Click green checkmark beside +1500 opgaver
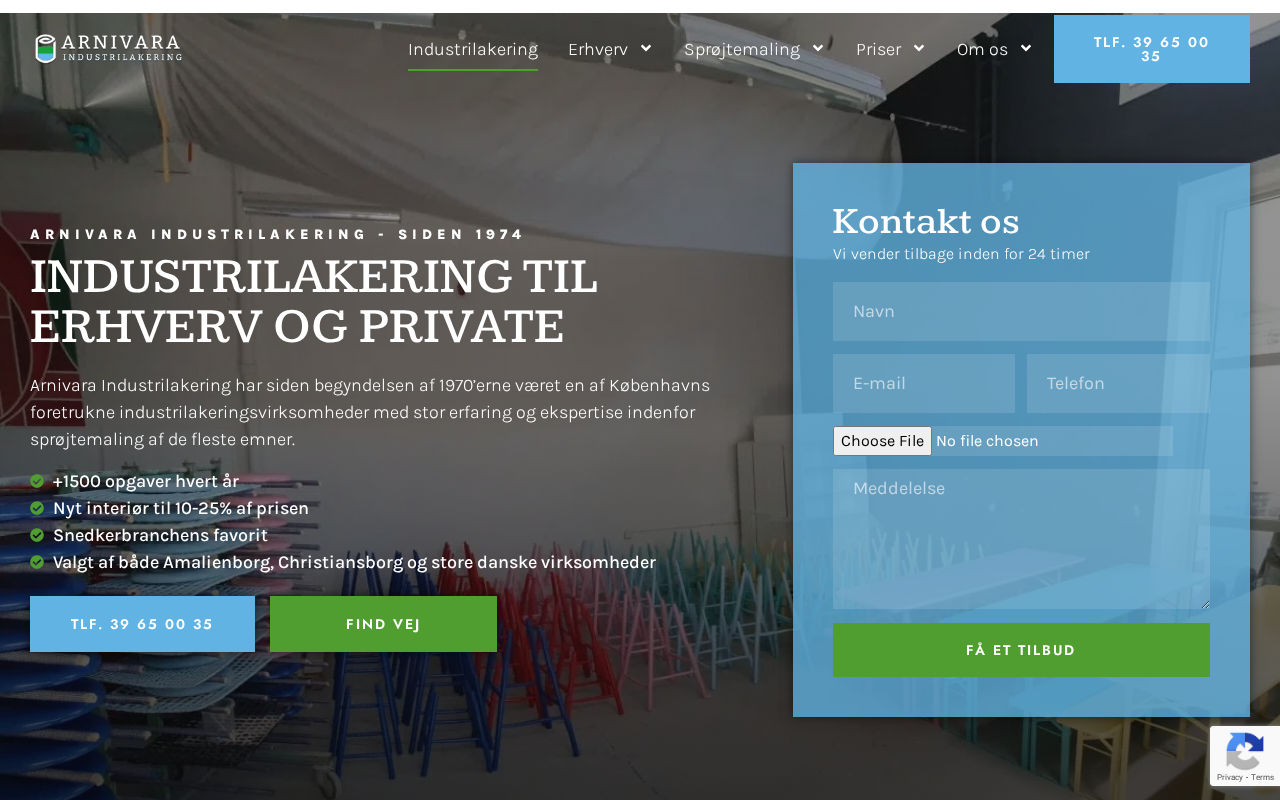The width and height of the screenshot is (1280, 800). tap(37, 481)
